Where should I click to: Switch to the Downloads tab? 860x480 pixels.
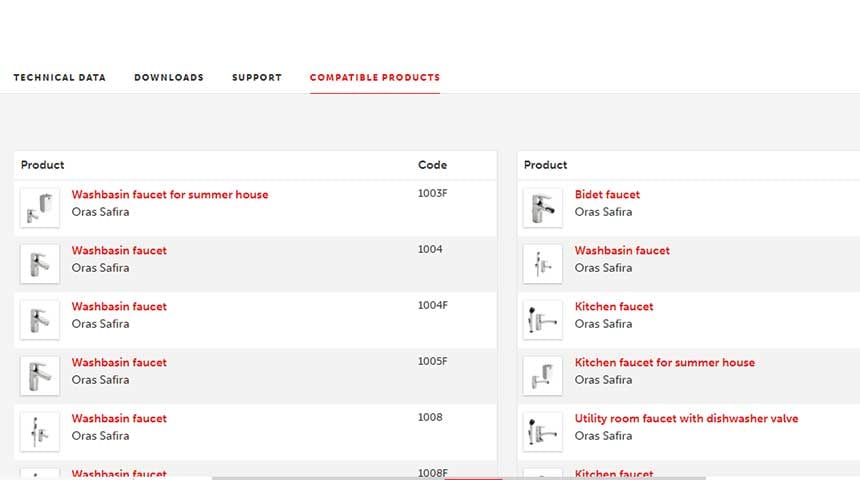(169, 77)
